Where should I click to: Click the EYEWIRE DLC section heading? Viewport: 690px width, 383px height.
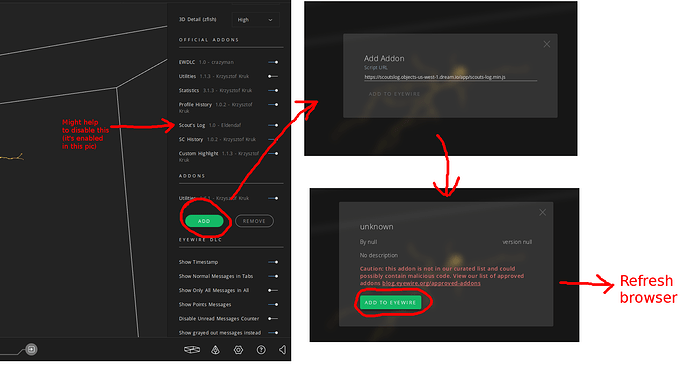[201, 239]
